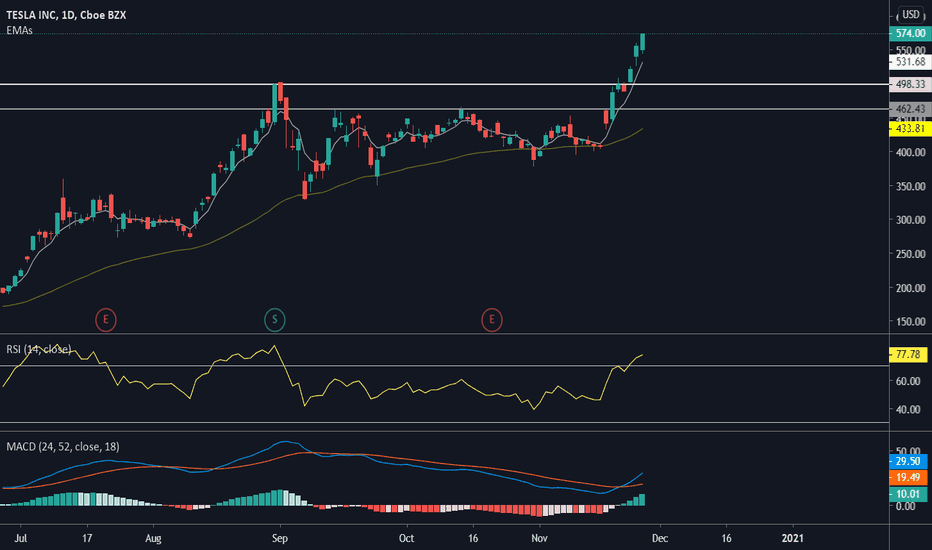Click the Dec date axis label
Screen dimensions: 932x550
tap(660, 538)
